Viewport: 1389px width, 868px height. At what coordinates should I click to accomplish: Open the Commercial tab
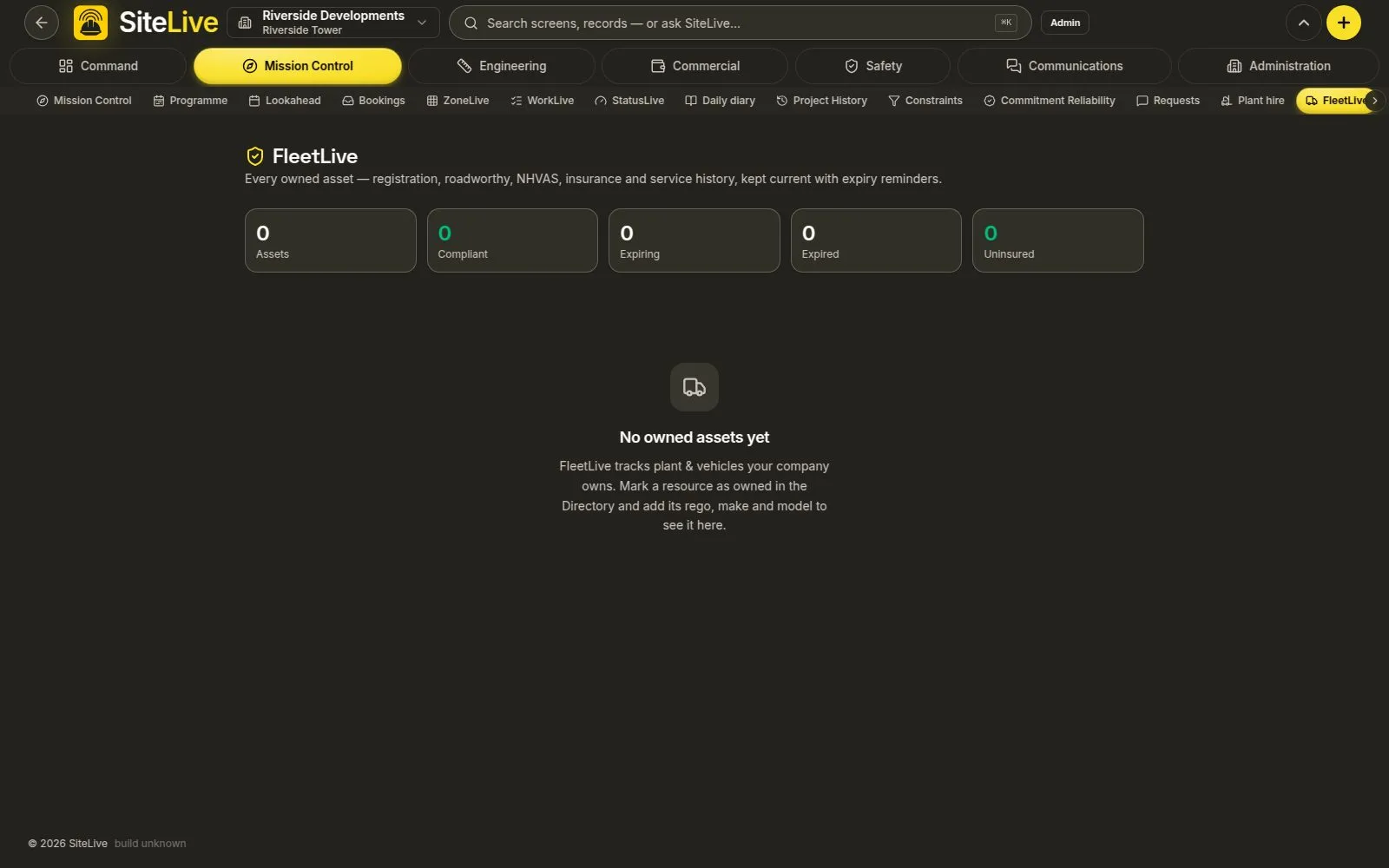coord(694,66)
